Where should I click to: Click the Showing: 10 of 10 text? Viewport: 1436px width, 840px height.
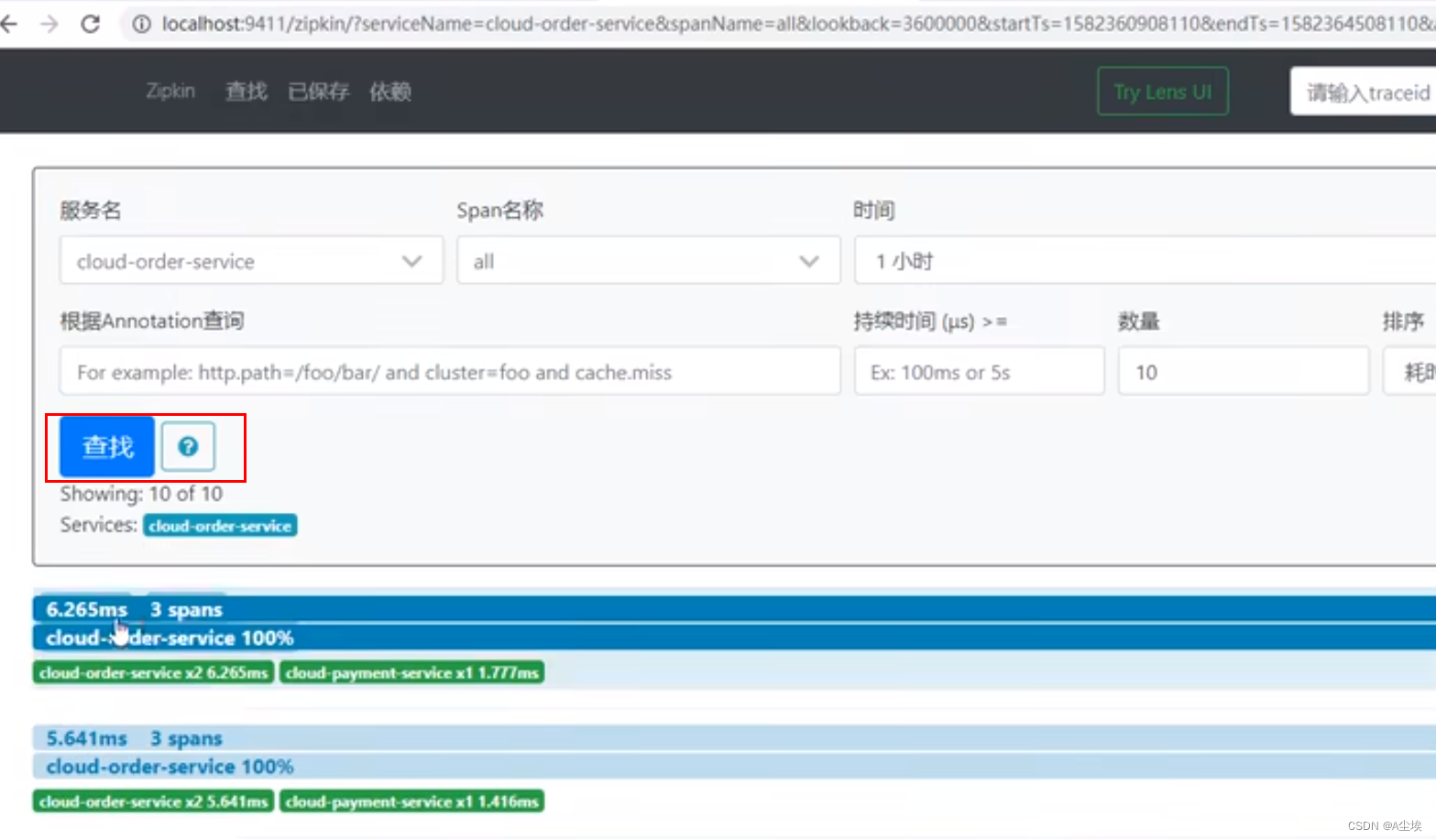click(x=141, y=494)
